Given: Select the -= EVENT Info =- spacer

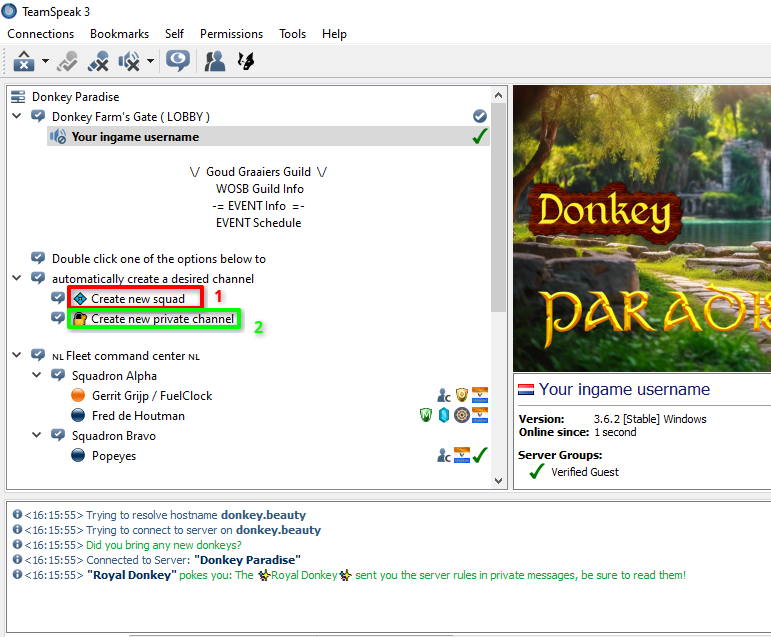Looking at the screenshot, I should pos(258,206).
